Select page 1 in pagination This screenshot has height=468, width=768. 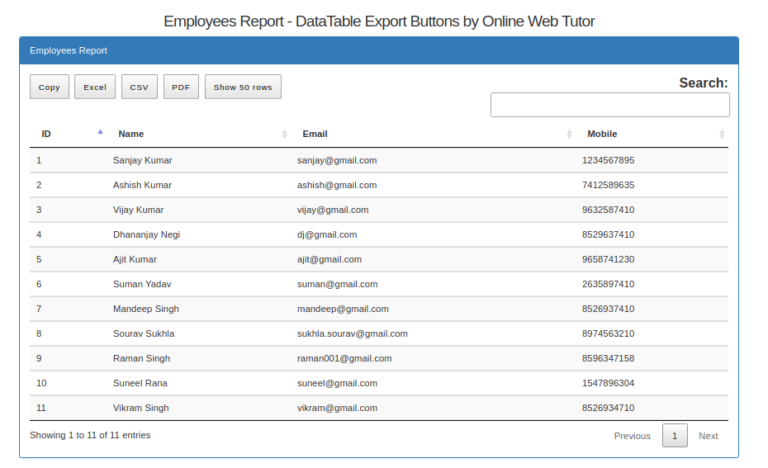[x=674, y=436]
